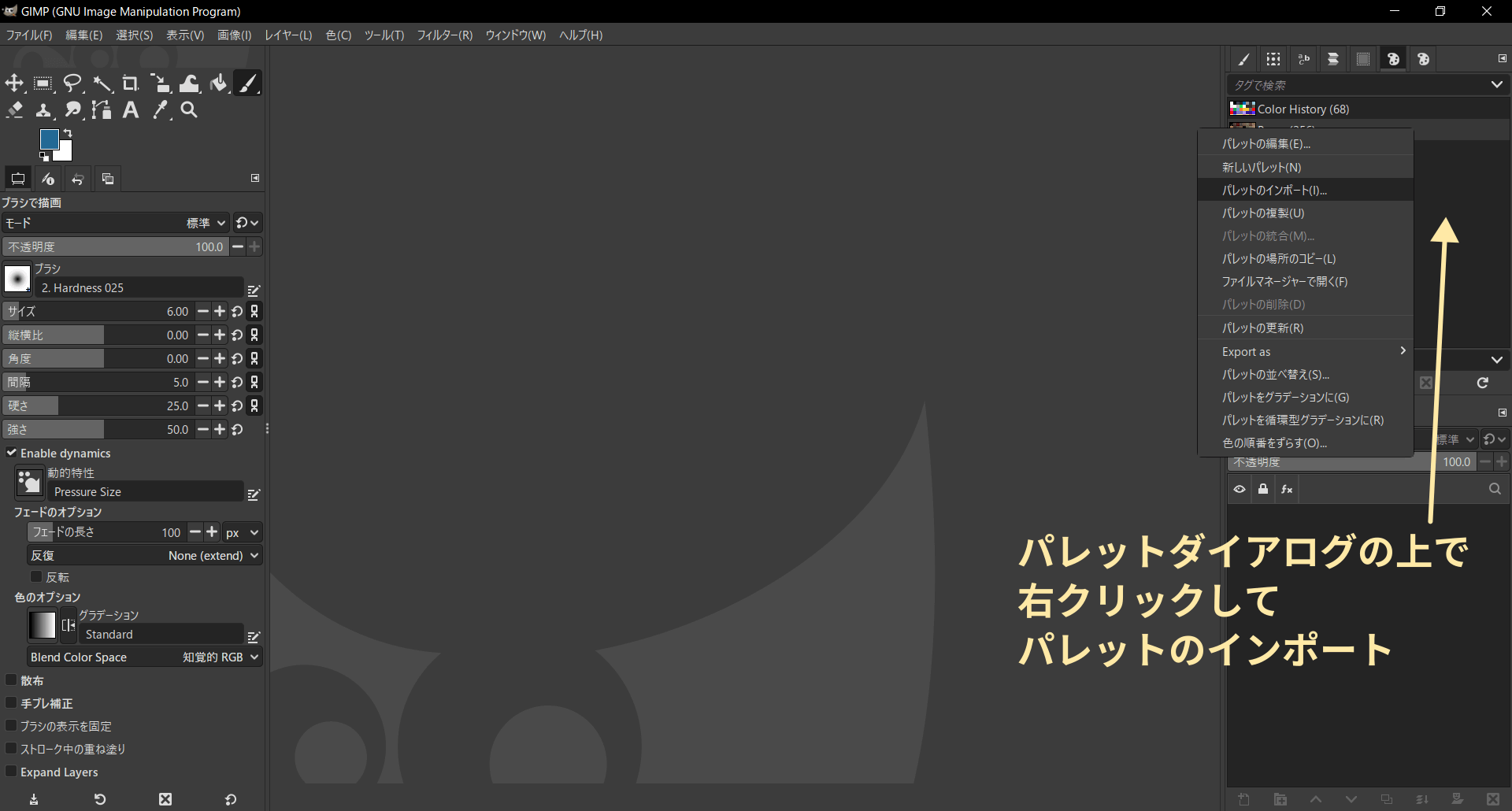1512x811 pixels.
Task: Choose パレットの編集(E)... from context menu
Action: pyautogui.click(x=1306, y=143)
